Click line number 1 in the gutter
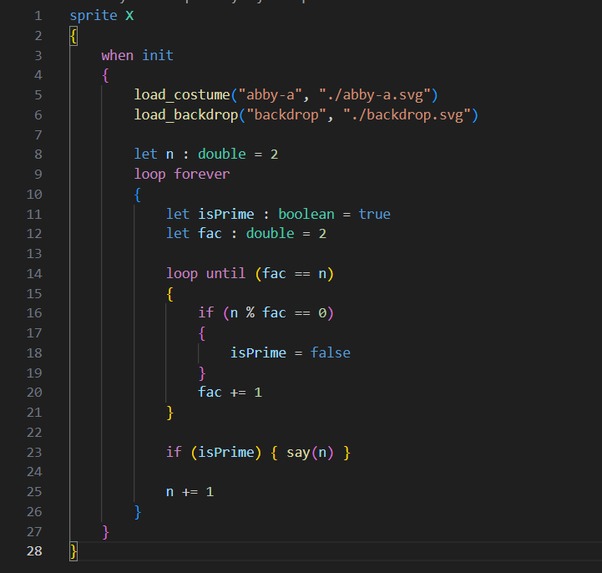 [x=38, y=16]
